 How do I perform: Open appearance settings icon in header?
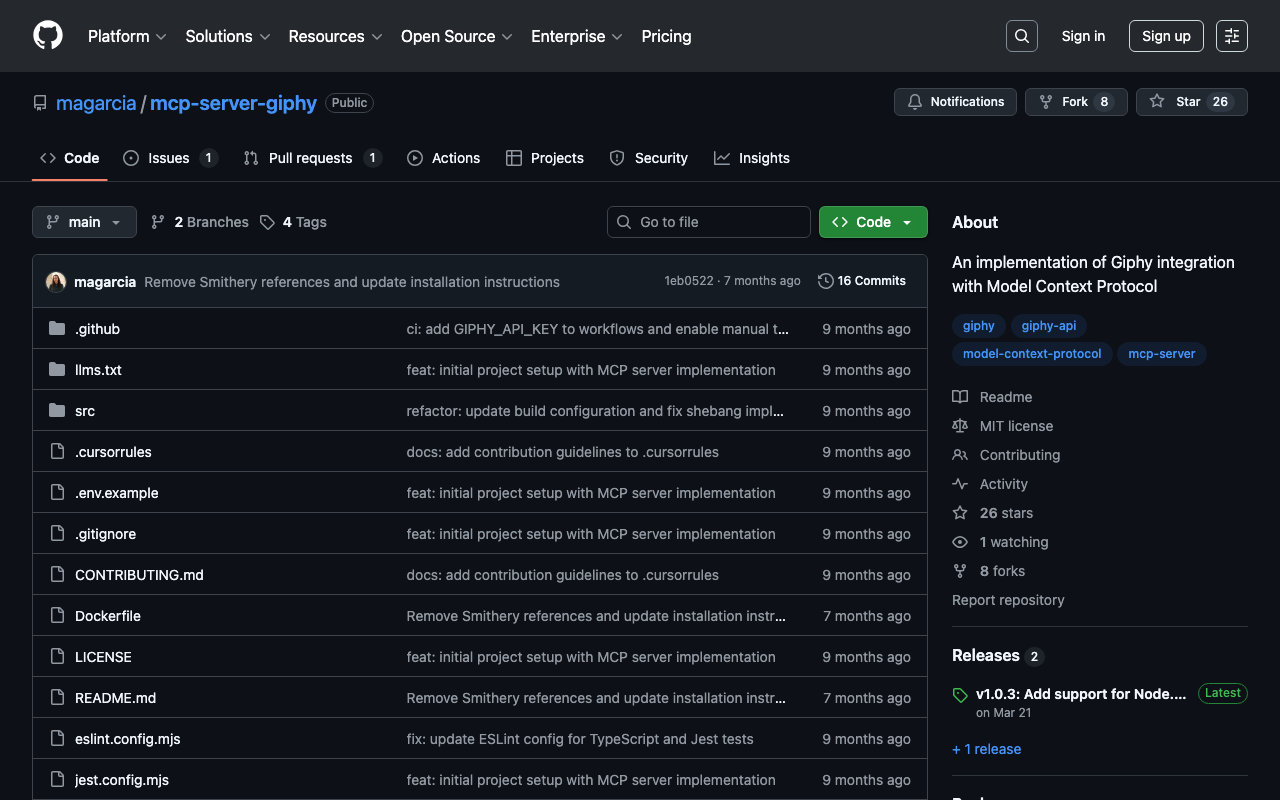point(1231,36)
